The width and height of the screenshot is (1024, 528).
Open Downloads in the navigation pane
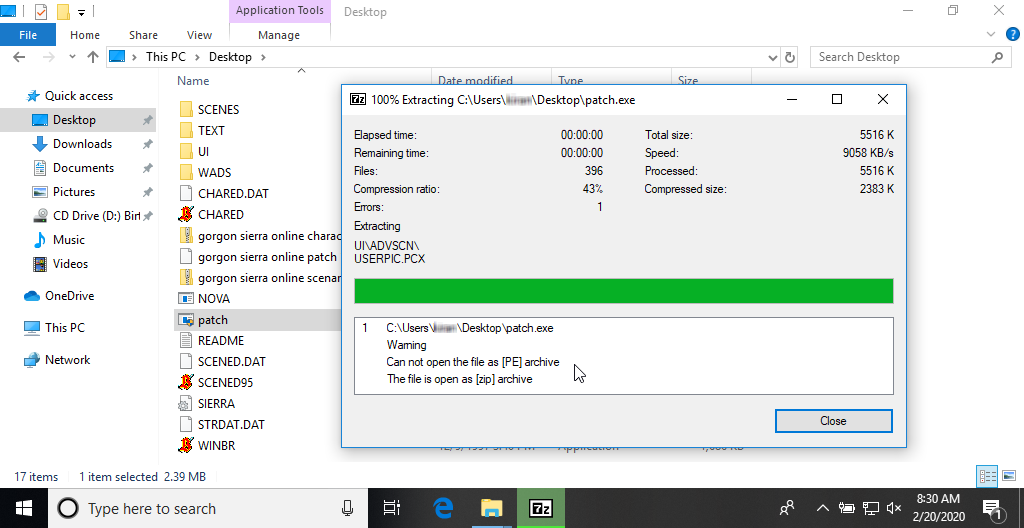point(82,144)
